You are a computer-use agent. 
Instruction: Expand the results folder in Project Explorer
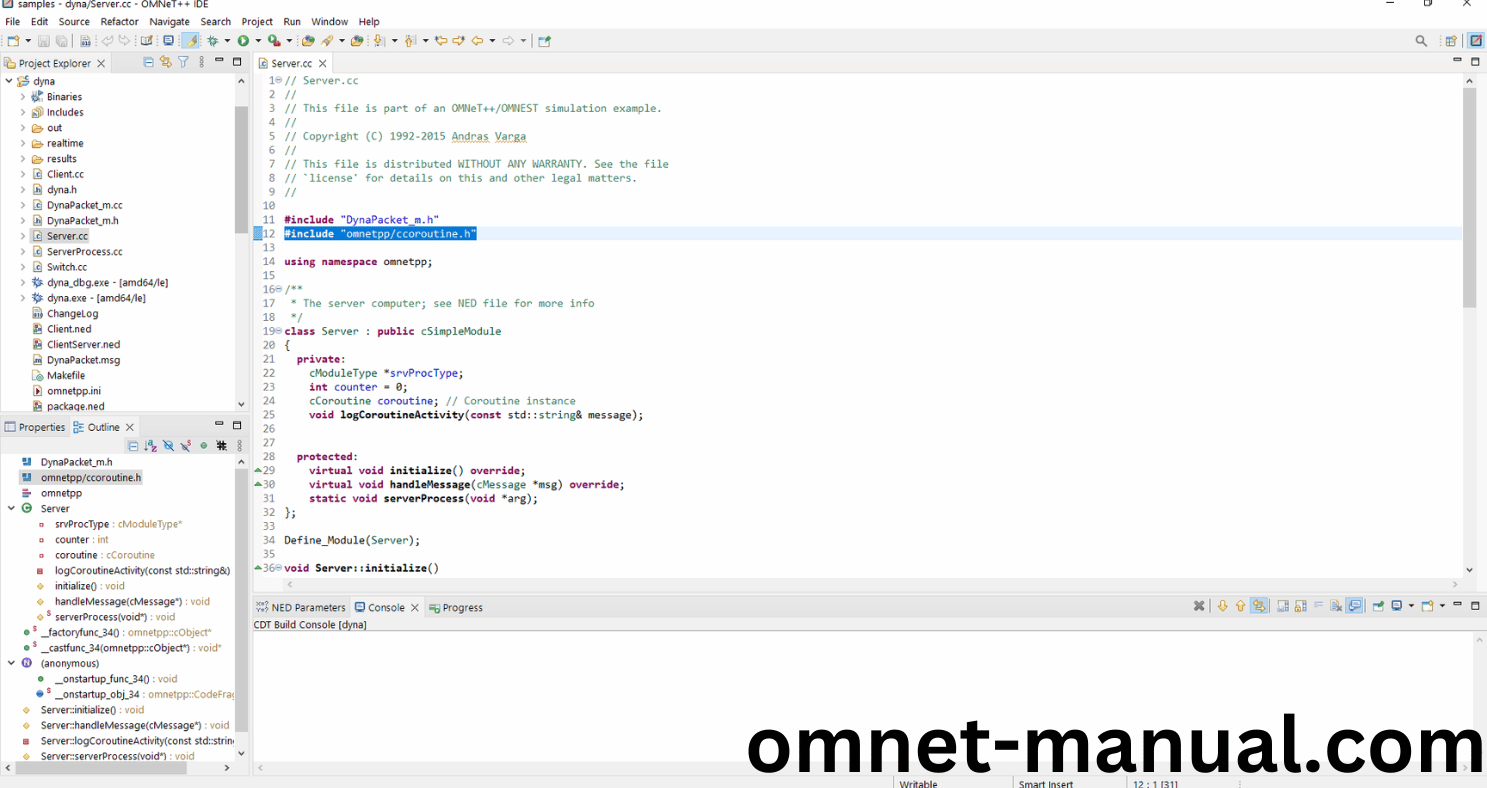(23, 159)
